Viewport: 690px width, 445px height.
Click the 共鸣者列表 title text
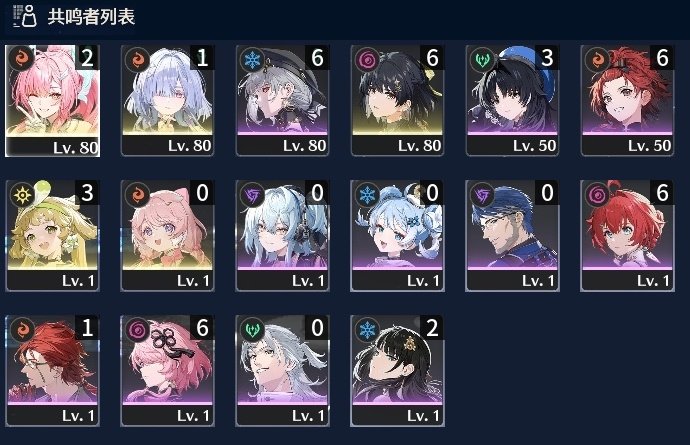click(91, 17)
